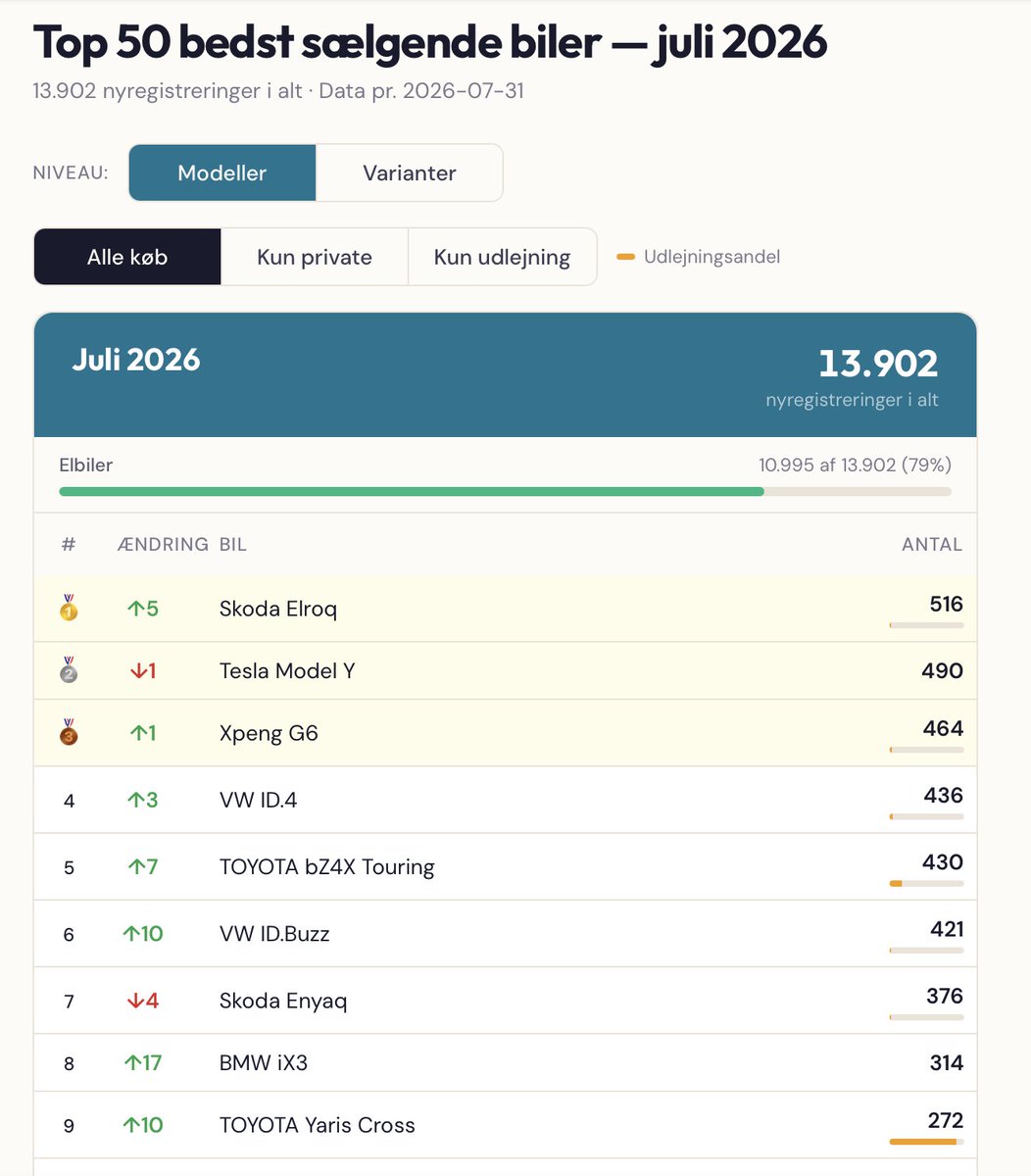This screenshot has width=1031, height=1176.
Task: Click the ÆNDRING column header
Action: pyautogui.click(x=163, y=544)
